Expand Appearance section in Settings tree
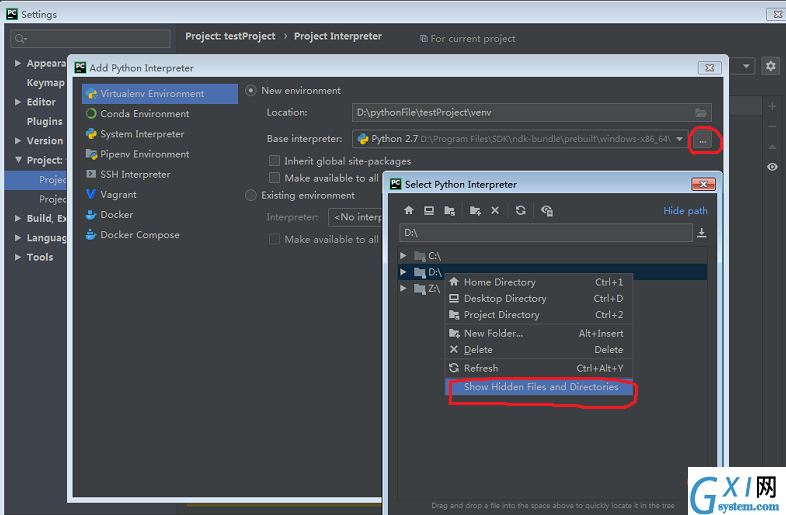Viewport: 786px width, 515px height. (x=18, y=63)
